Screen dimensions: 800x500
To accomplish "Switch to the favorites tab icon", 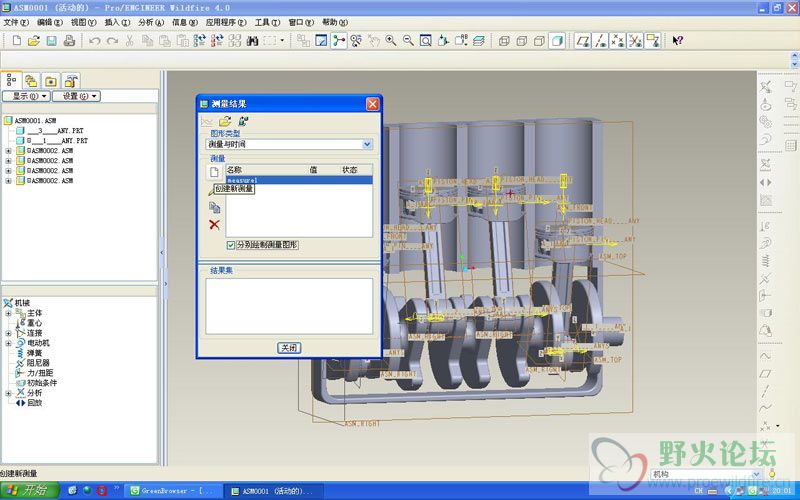I will 51,81.
